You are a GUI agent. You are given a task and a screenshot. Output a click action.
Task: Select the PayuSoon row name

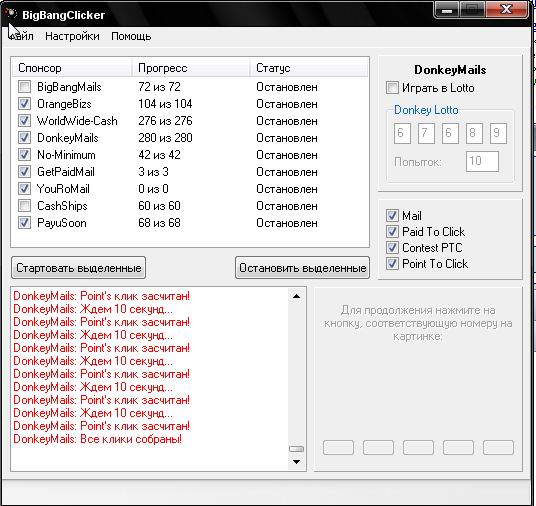click(x=62, y=223)
